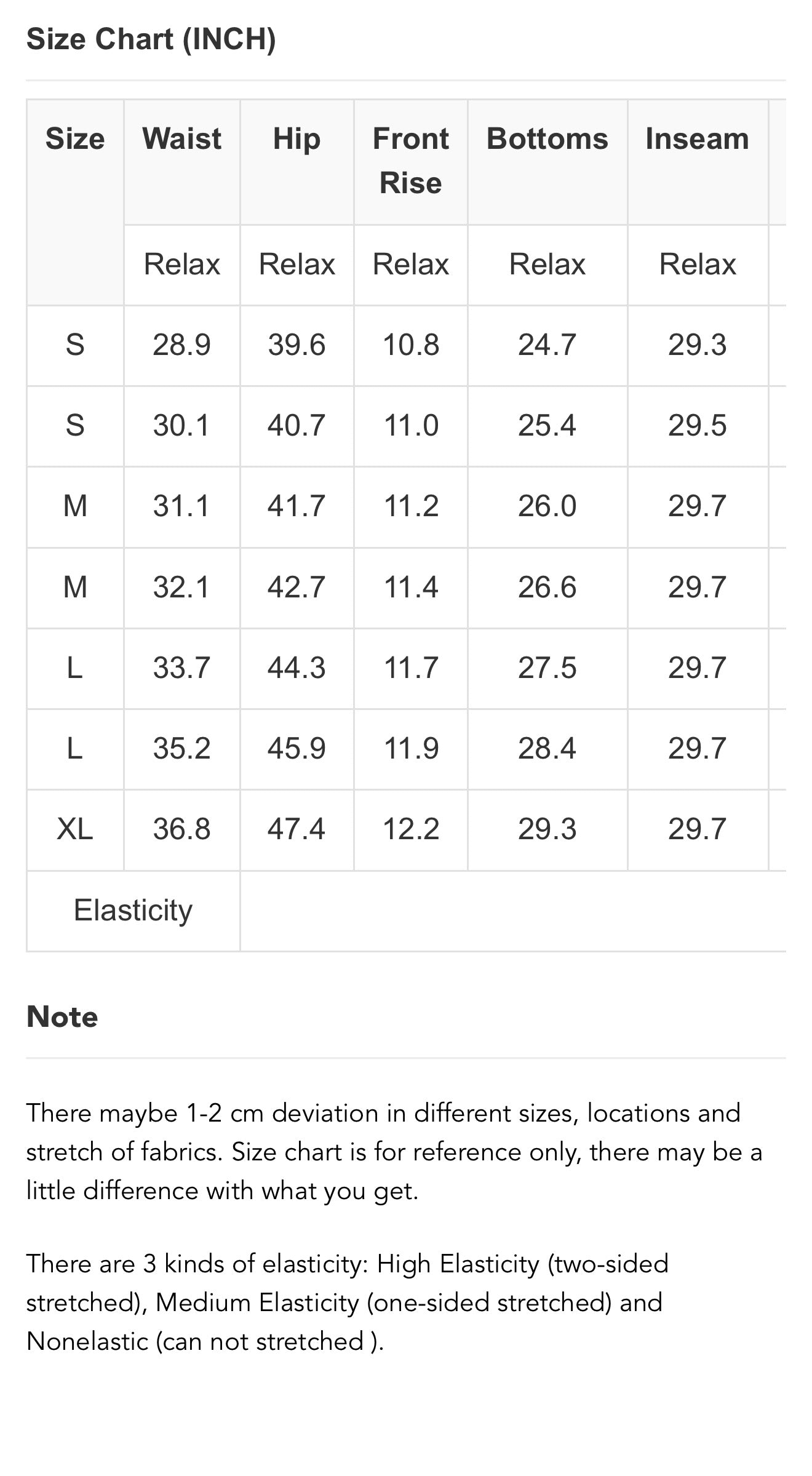
Task: Click waist value 28.9
Action: click(x=181, y=345)
